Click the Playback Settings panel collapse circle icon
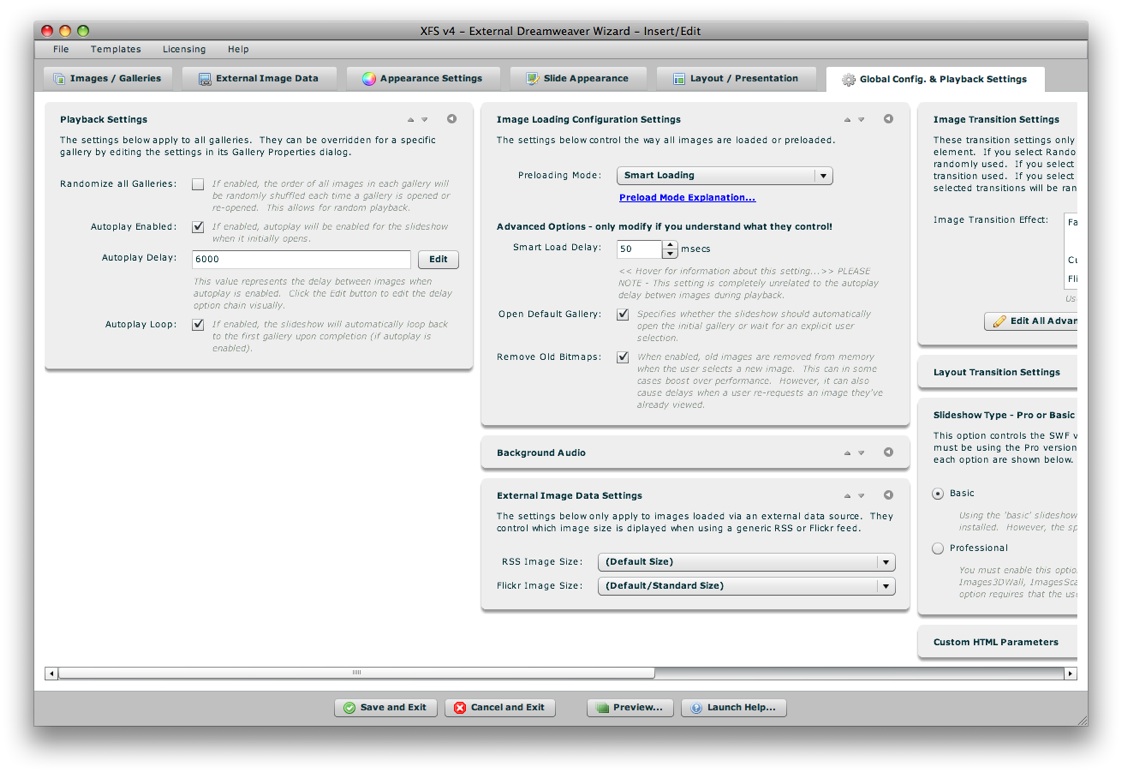The image size is (1122, 773). coord(452,119)
